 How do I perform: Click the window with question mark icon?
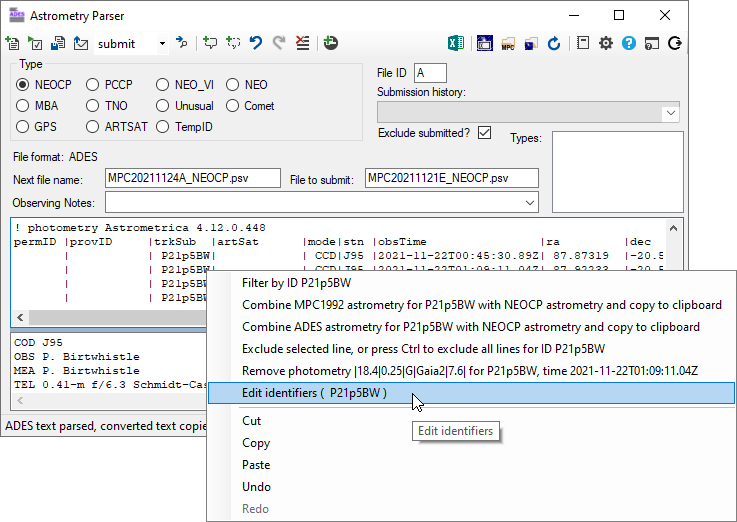[x=652, y=44]
